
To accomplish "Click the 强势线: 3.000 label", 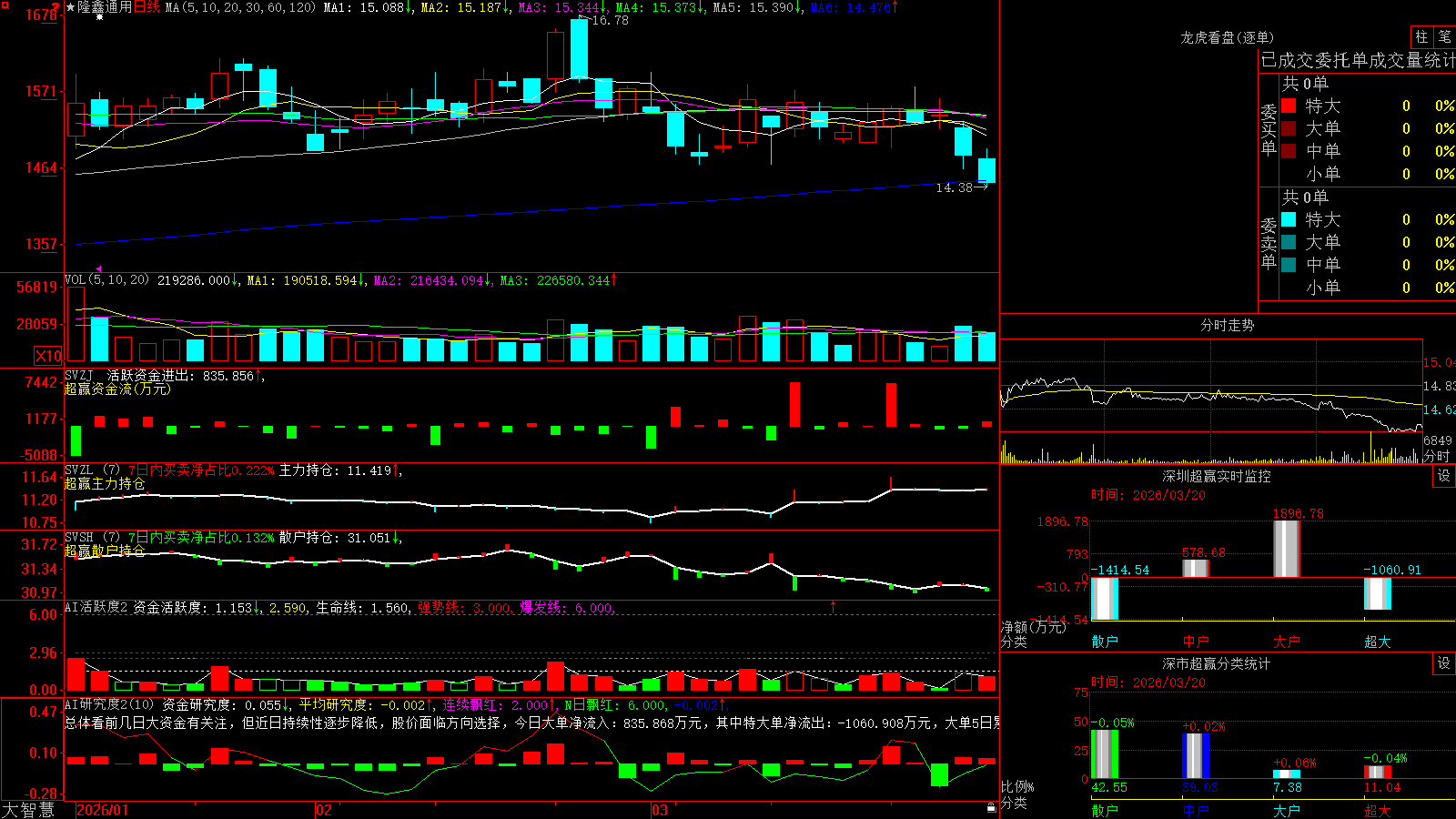I will 464,608.
